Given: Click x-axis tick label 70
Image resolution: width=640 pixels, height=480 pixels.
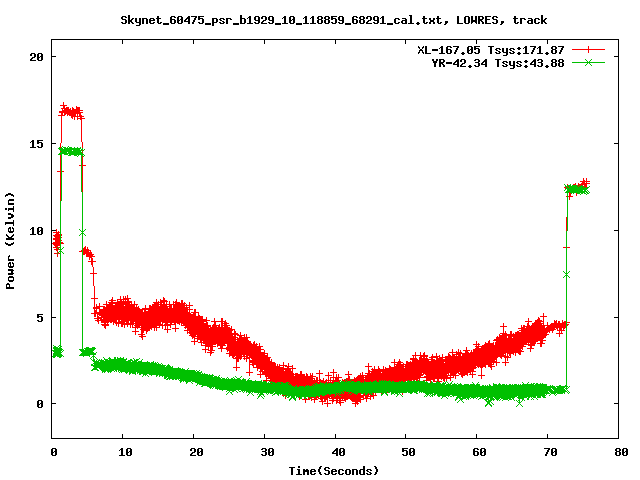Looking at the screenshot, I should coord(550,452).
